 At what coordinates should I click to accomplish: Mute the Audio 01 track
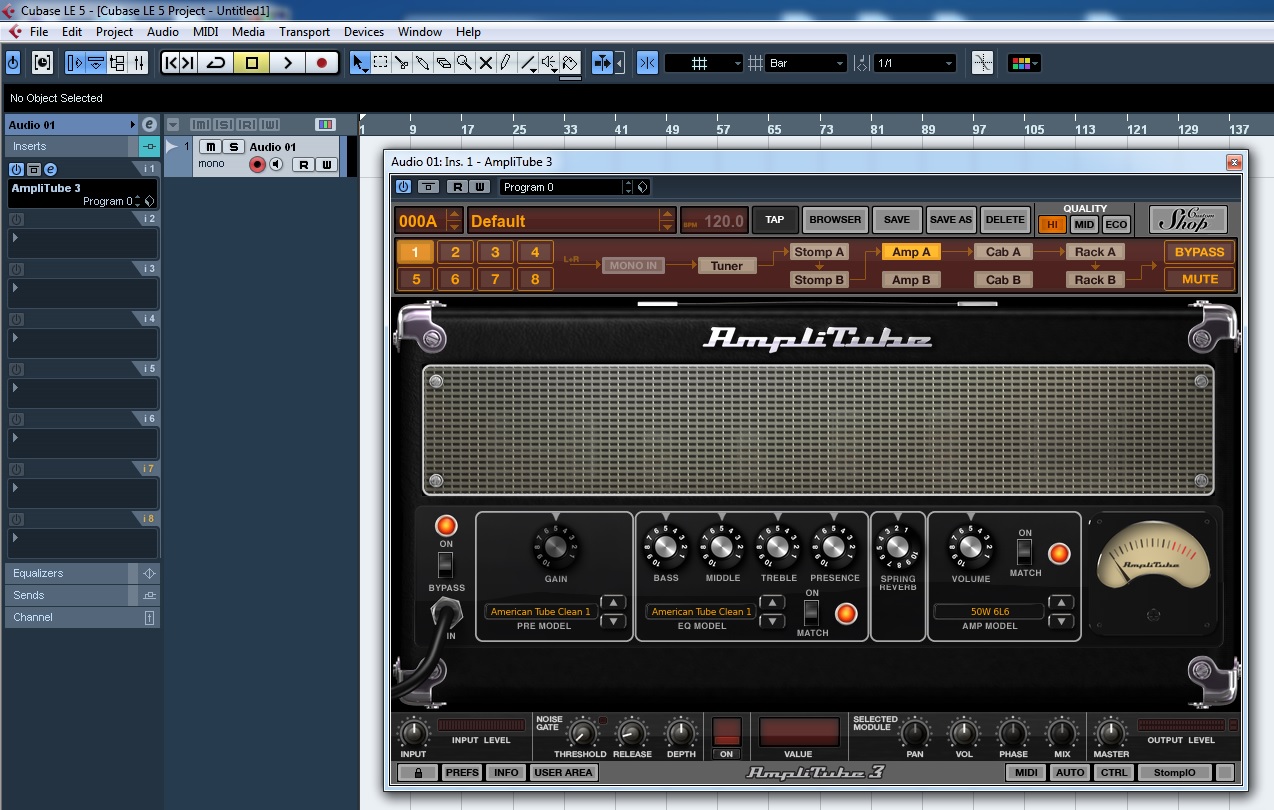(209, 147)
